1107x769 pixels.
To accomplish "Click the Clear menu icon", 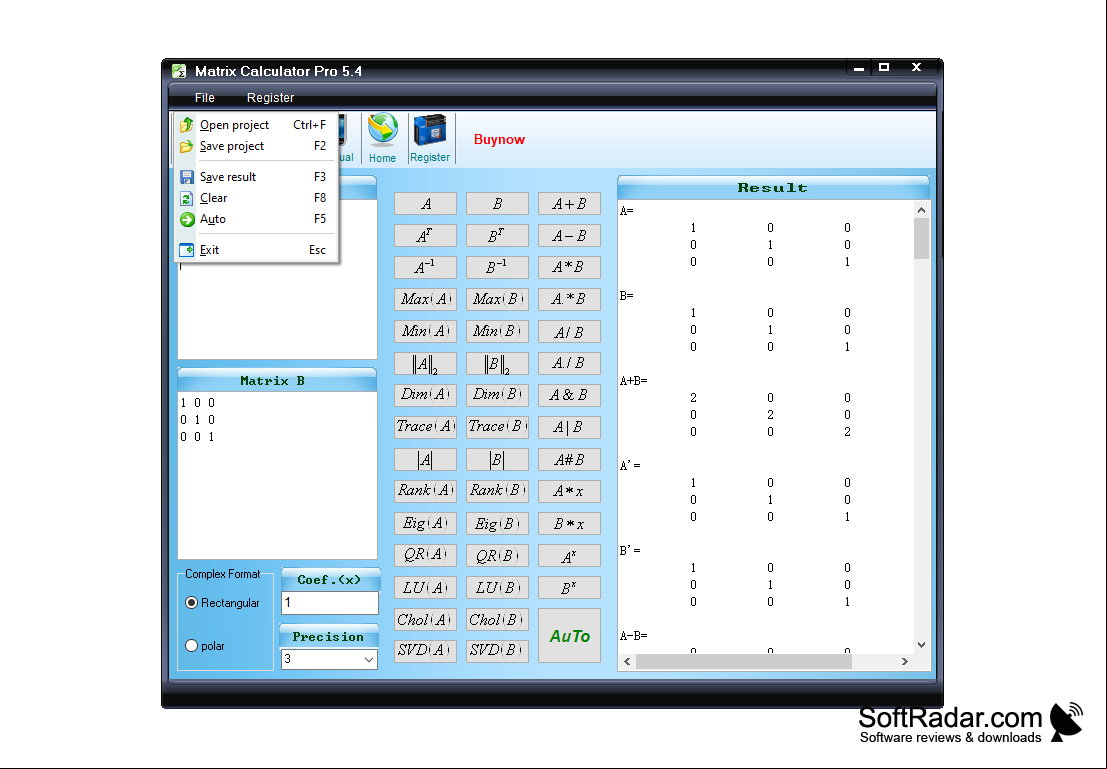I will pos(186,198).
